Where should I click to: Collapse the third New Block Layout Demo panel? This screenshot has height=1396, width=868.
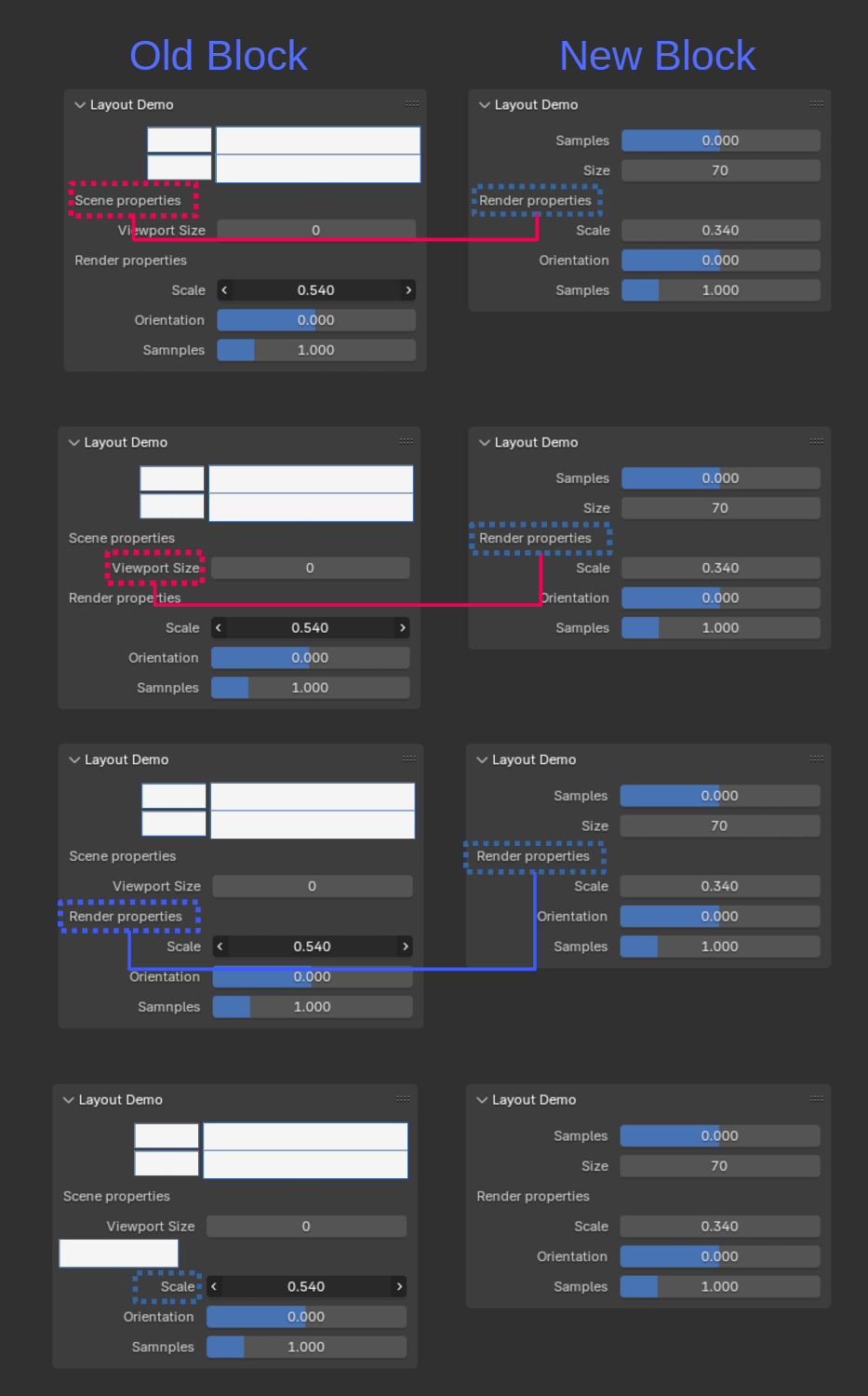tap(483, 760)
